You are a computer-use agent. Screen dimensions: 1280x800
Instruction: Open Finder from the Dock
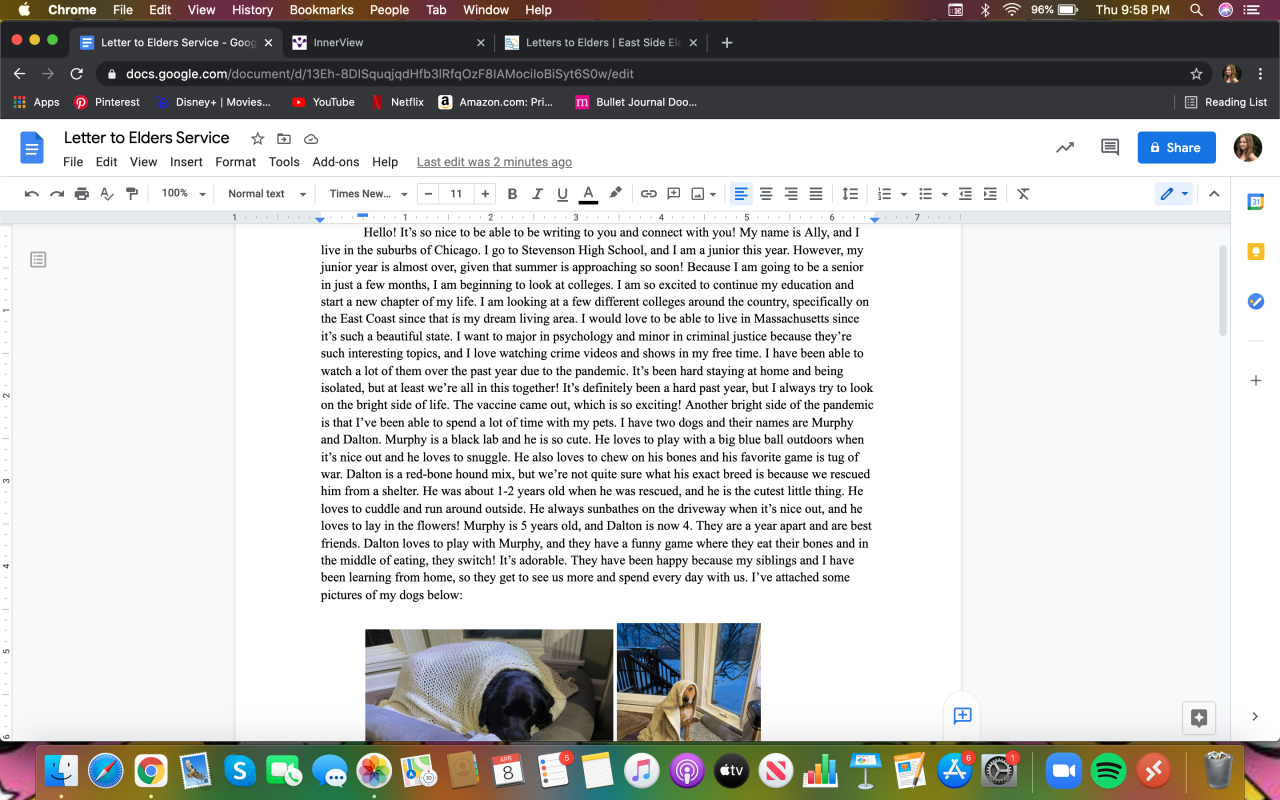click(x=61, y=770)
